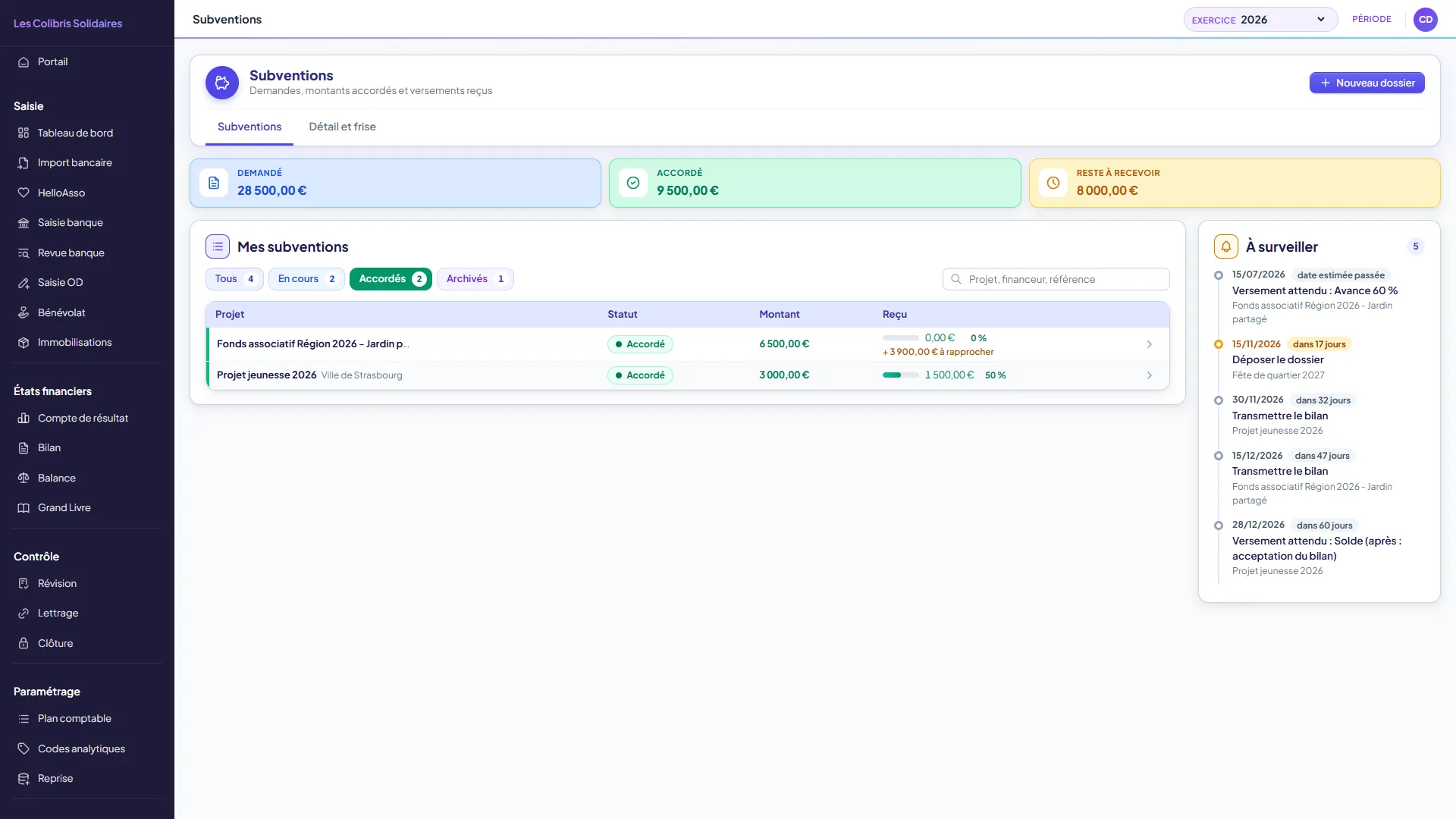Open HelloAsso heart icon
Image resolution: width=1456 pixels, height=819 pixels.
(24, 193)
